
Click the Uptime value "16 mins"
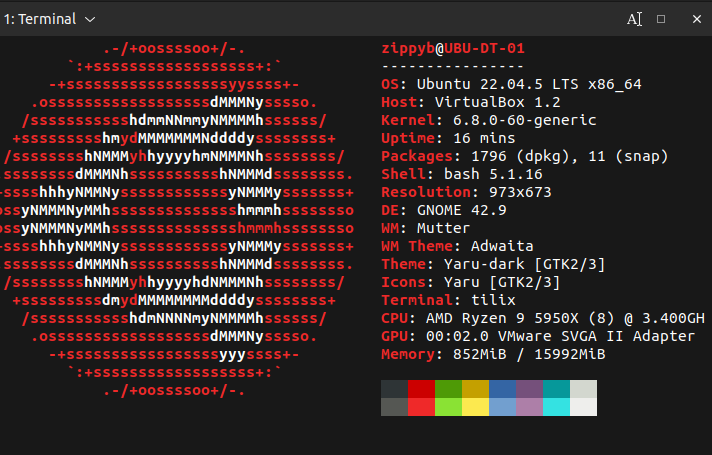[x=484, y=138]
